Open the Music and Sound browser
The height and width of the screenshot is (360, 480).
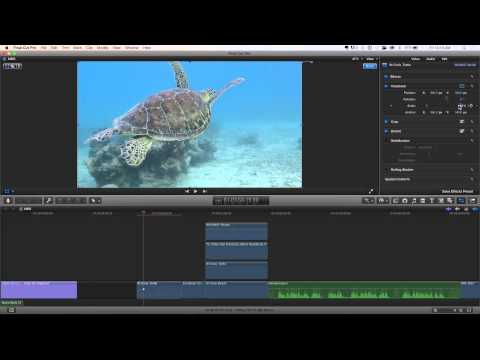pyautogui.click(x=414, y=200)
